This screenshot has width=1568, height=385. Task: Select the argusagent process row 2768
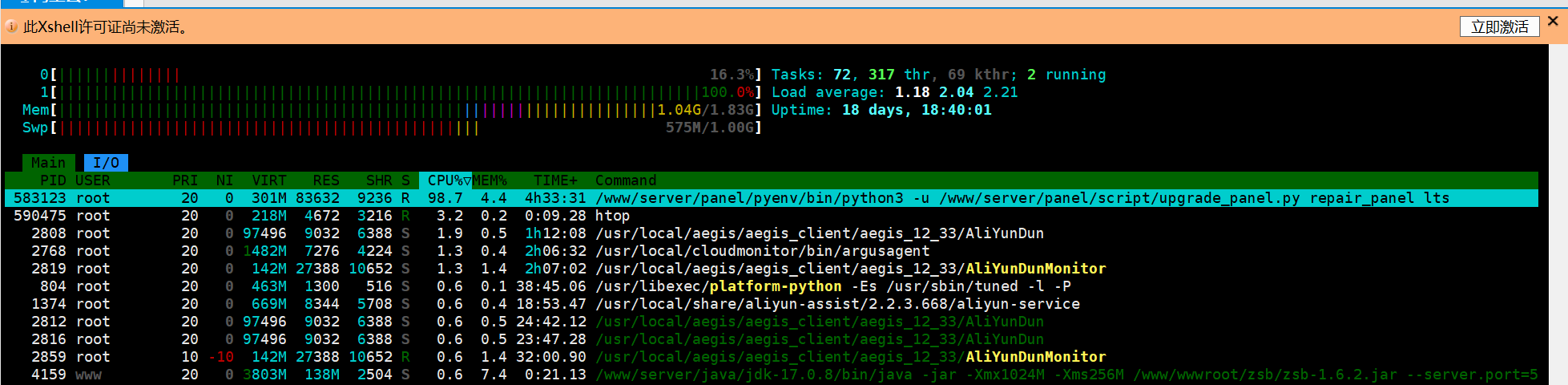coord(771,251)
